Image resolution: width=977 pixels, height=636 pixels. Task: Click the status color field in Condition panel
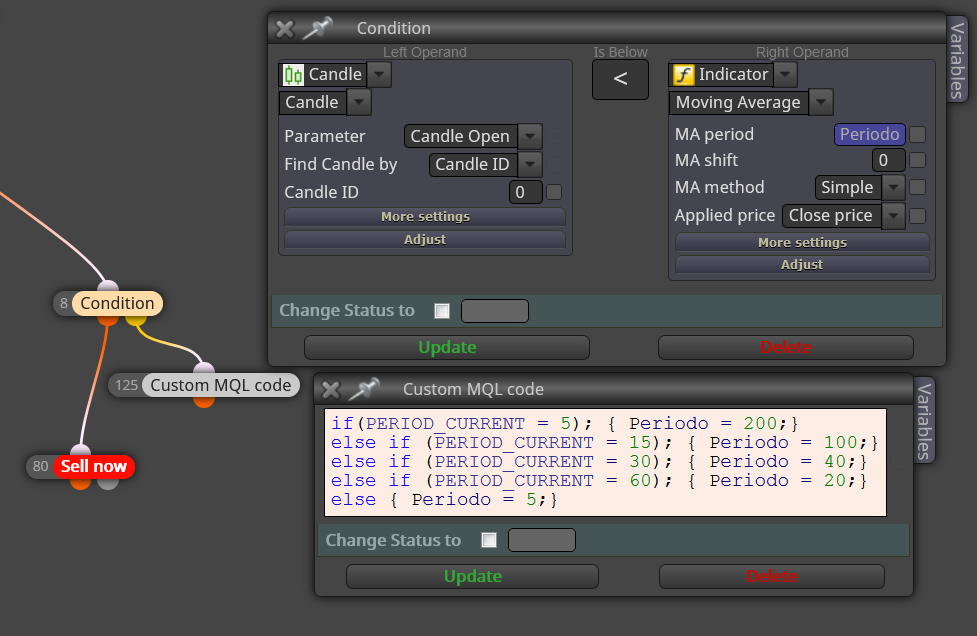(x=495, y=311)
